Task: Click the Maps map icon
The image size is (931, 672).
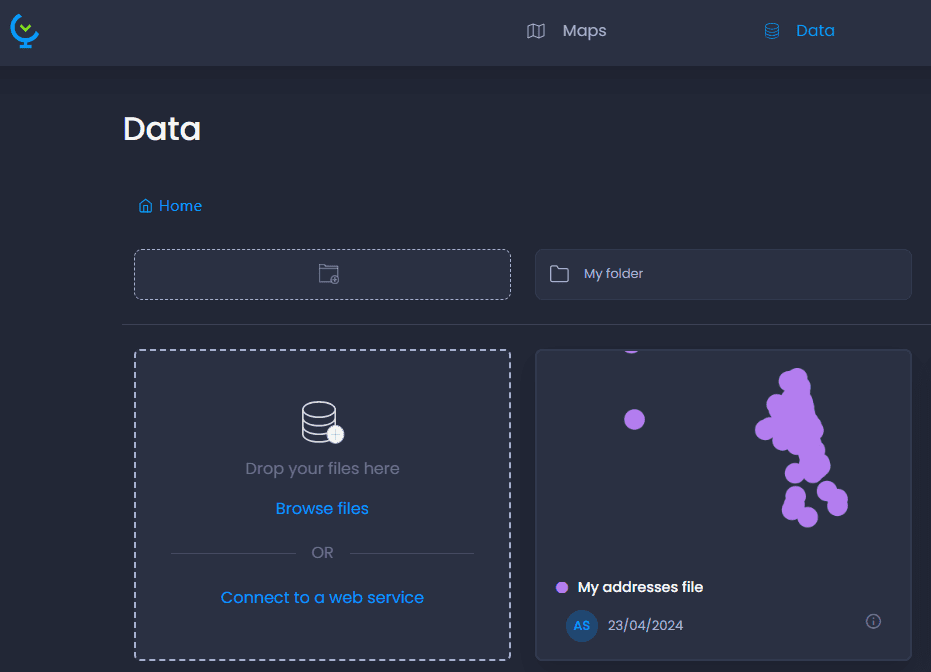Action: click(x=536, y=31)
